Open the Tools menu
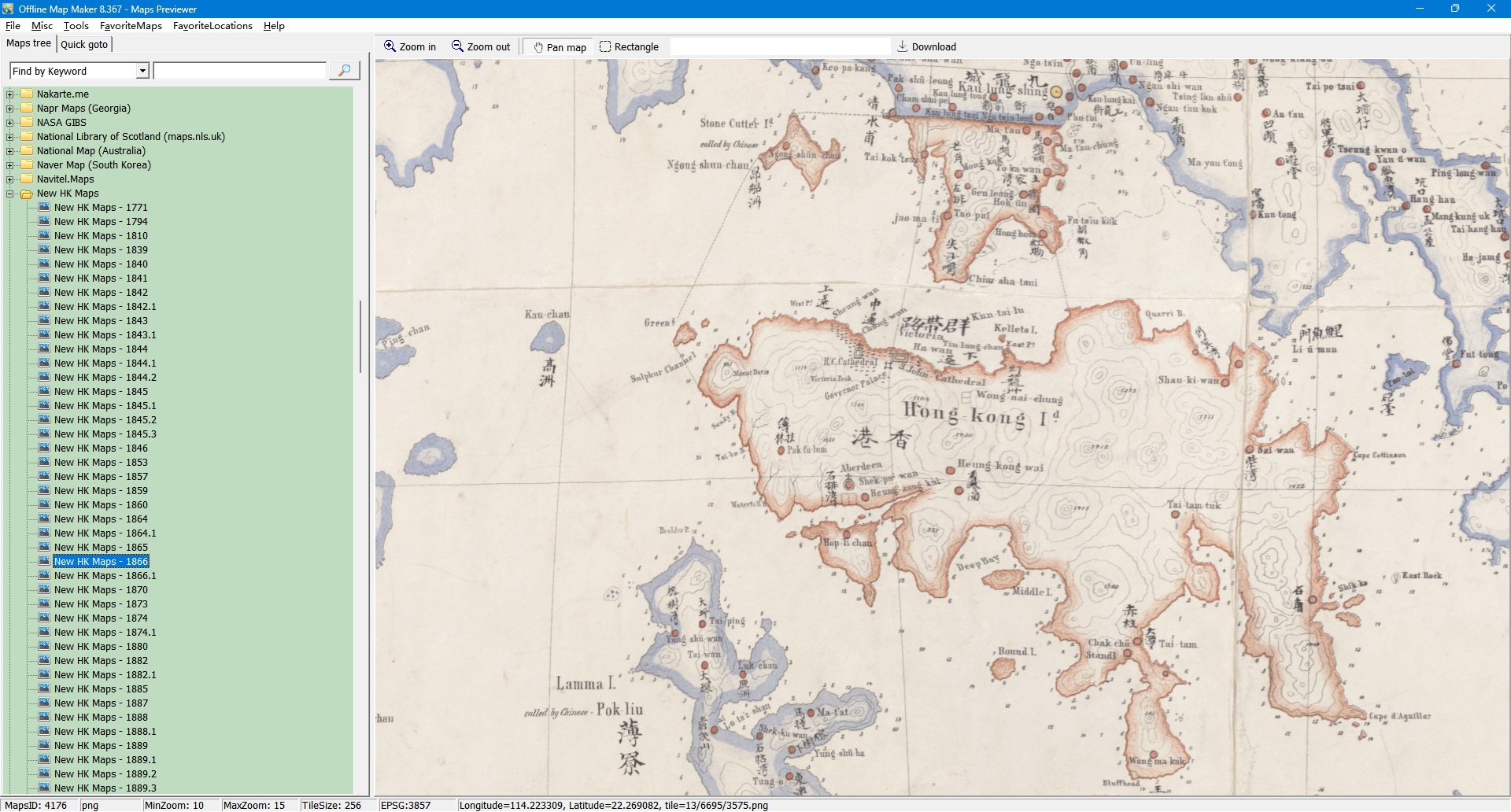This screenshot has height=812, width=1511. pos(76,26)
